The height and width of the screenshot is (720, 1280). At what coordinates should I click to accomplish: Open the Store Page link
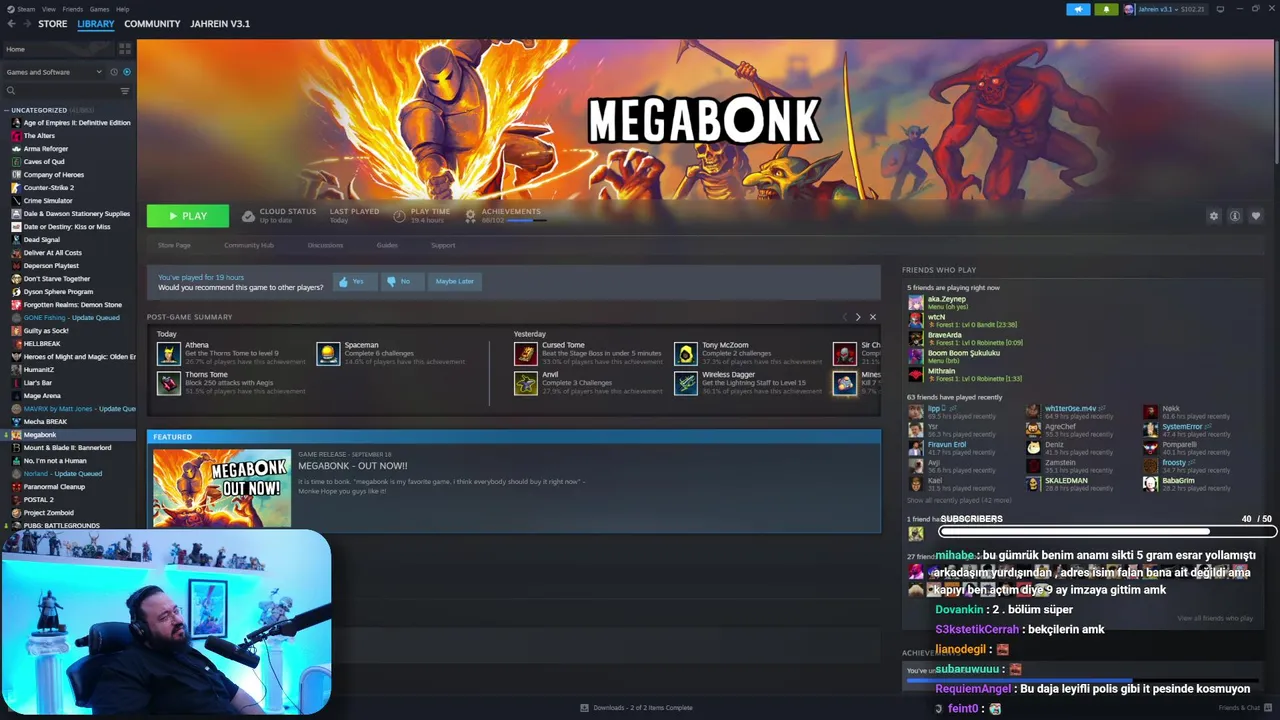click(174, 245)
